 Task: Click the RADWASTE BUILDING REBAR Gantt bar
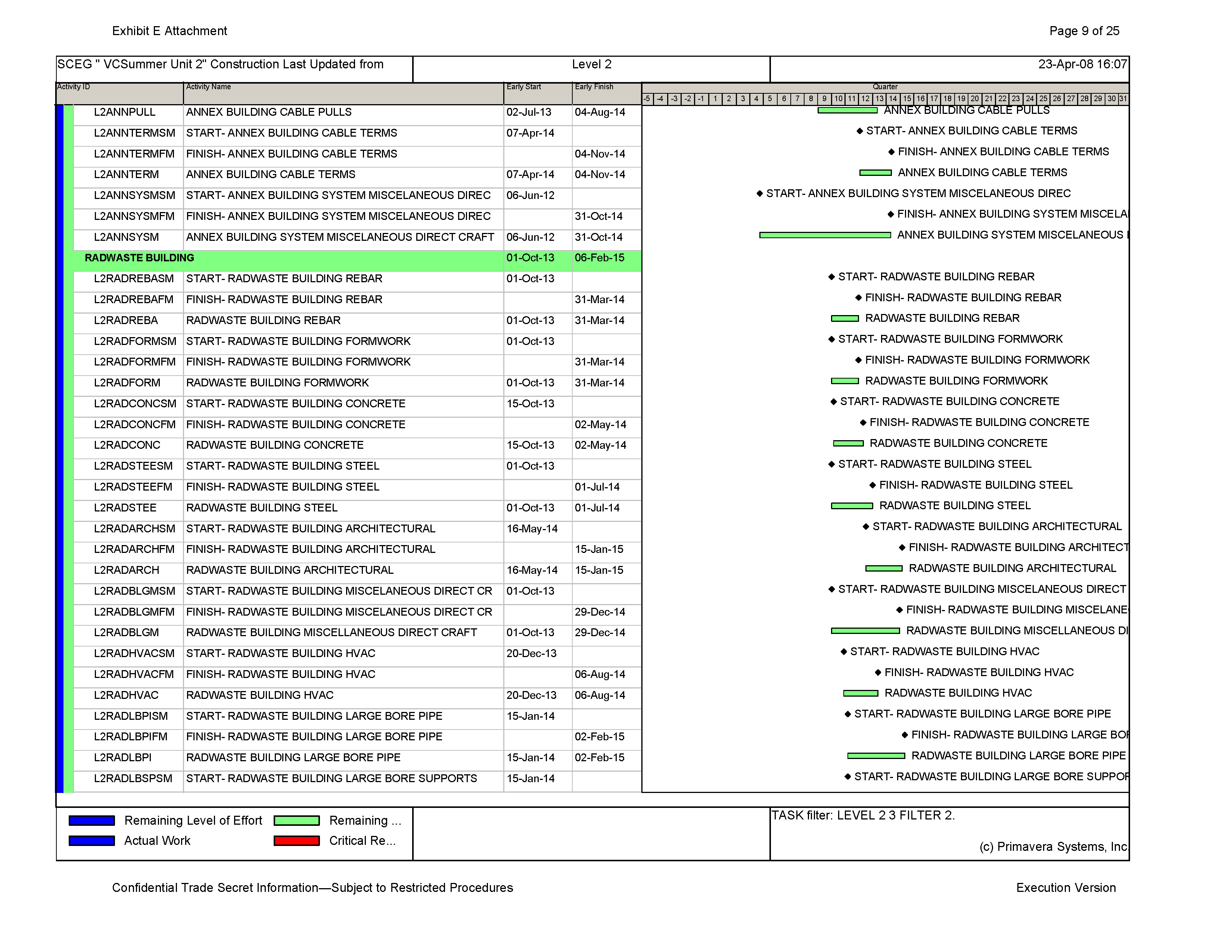pos(844,319)
